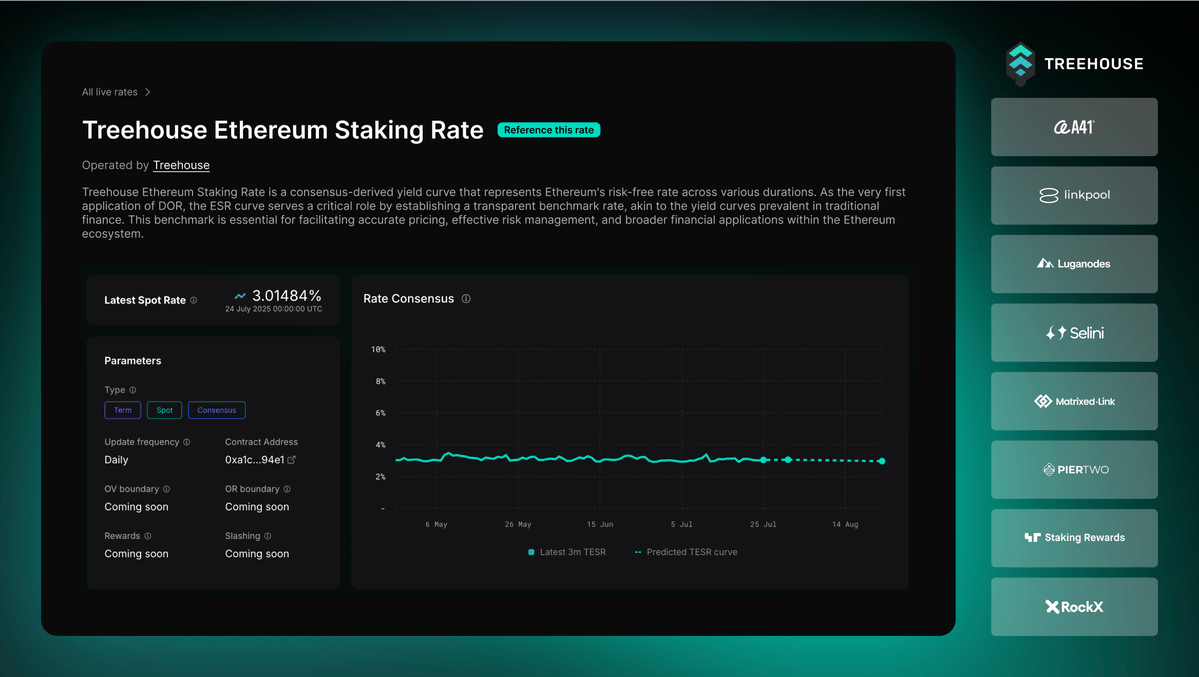Open contract address external link icon

[x=291, y=460]
